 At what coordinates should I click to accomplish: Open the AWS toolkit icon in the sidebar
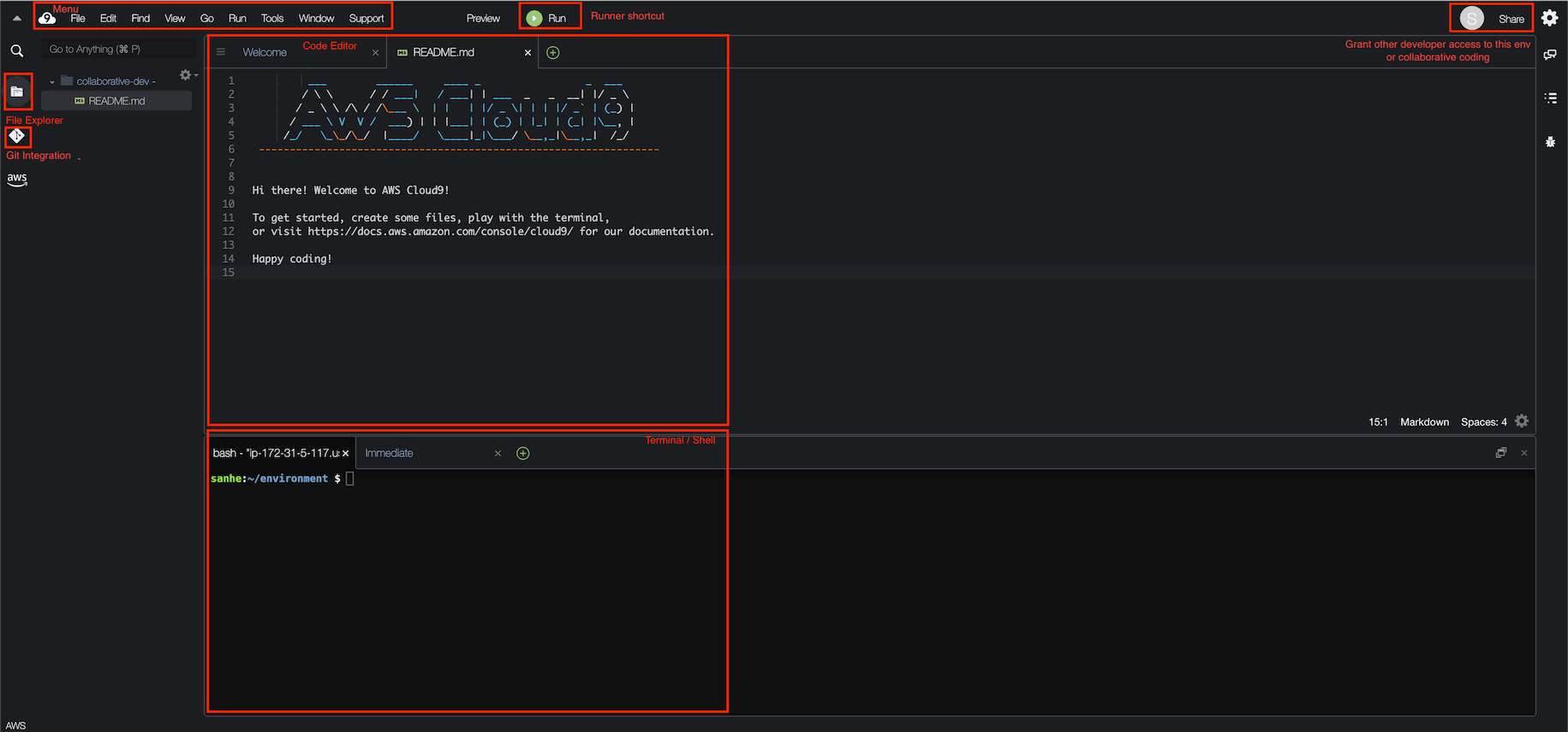17,179
